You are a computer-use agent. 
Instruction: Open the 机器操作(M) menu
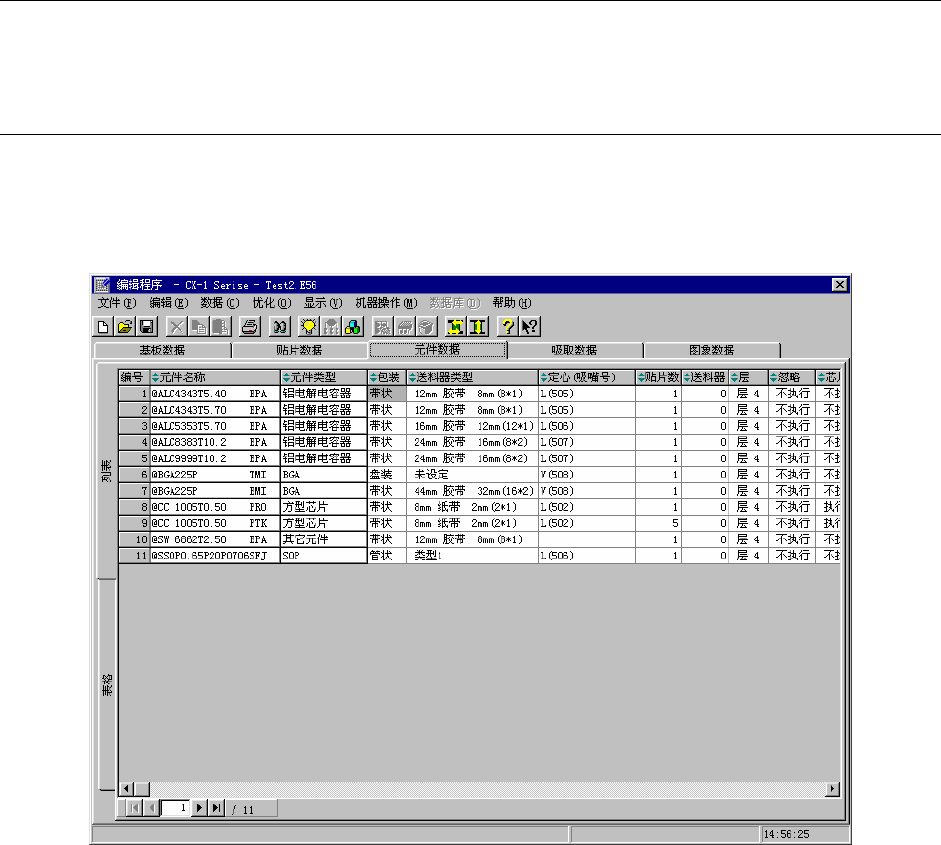pyautogui.click(x=386, y=303)
